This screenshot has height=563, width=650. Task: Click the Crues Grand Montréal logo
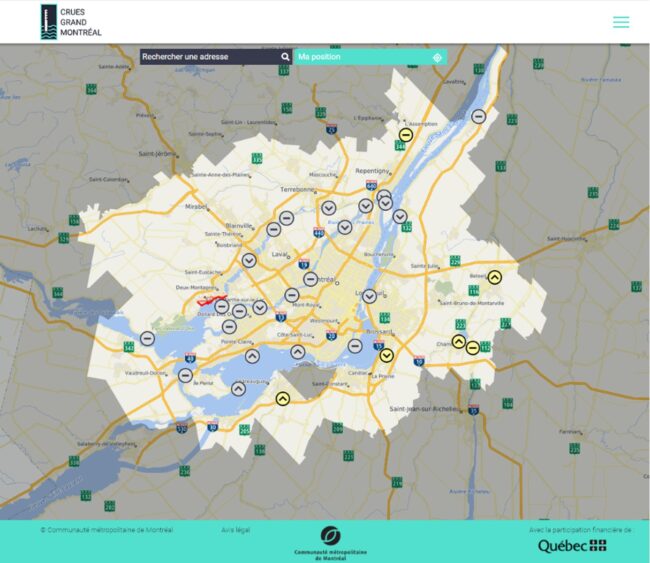pyautogui.click(x=71, y=22)
